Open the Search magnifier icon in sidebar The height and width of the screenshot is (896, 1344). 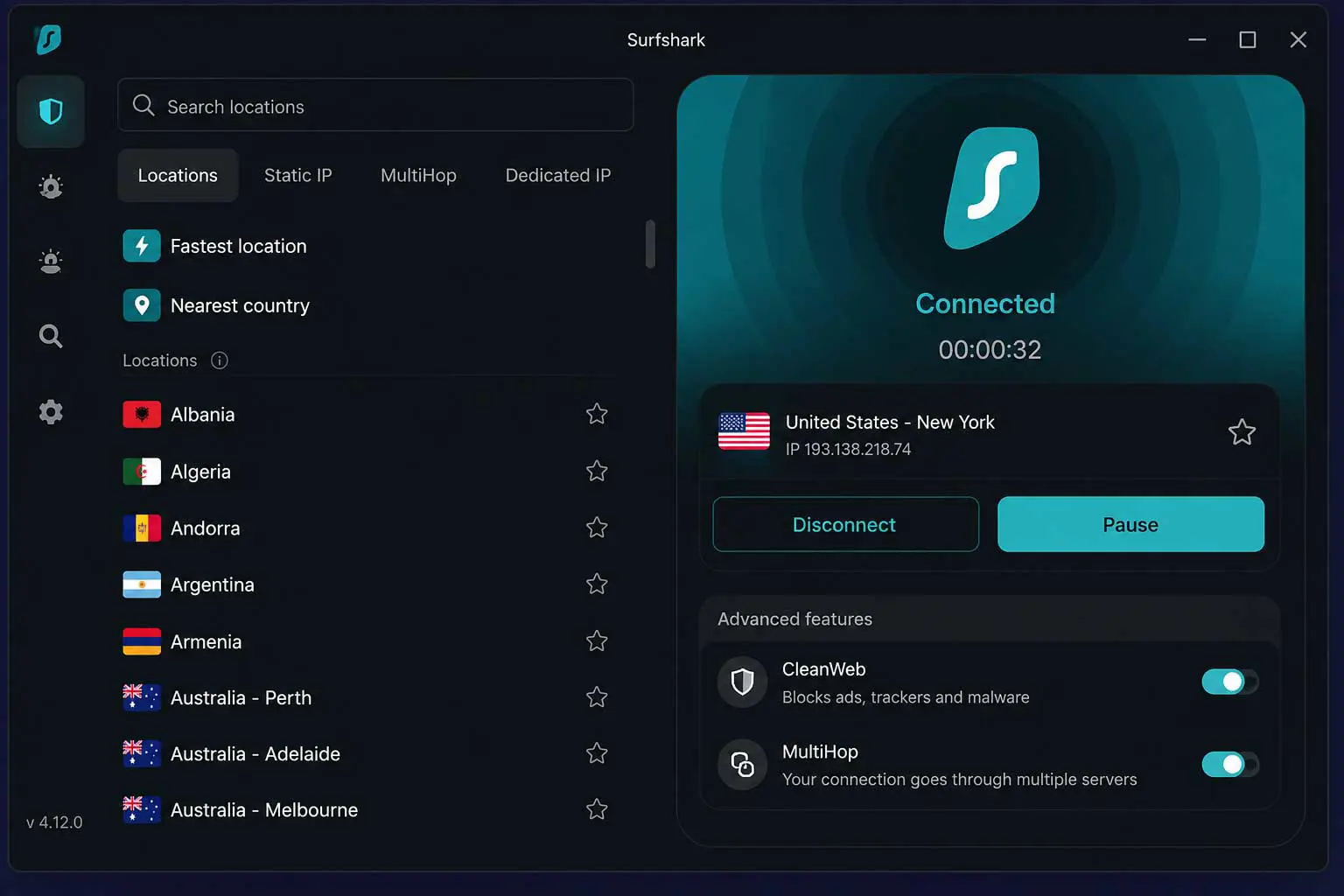[51, 336]
